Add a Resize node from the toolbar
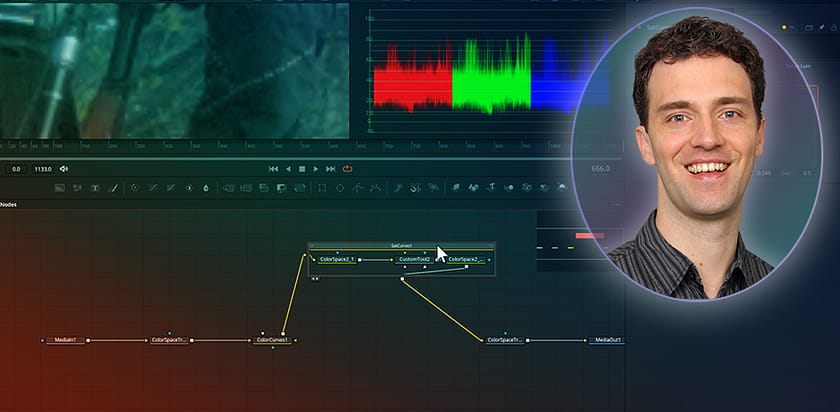The width and height of the screenshot is (840, 412). (281, 188)
